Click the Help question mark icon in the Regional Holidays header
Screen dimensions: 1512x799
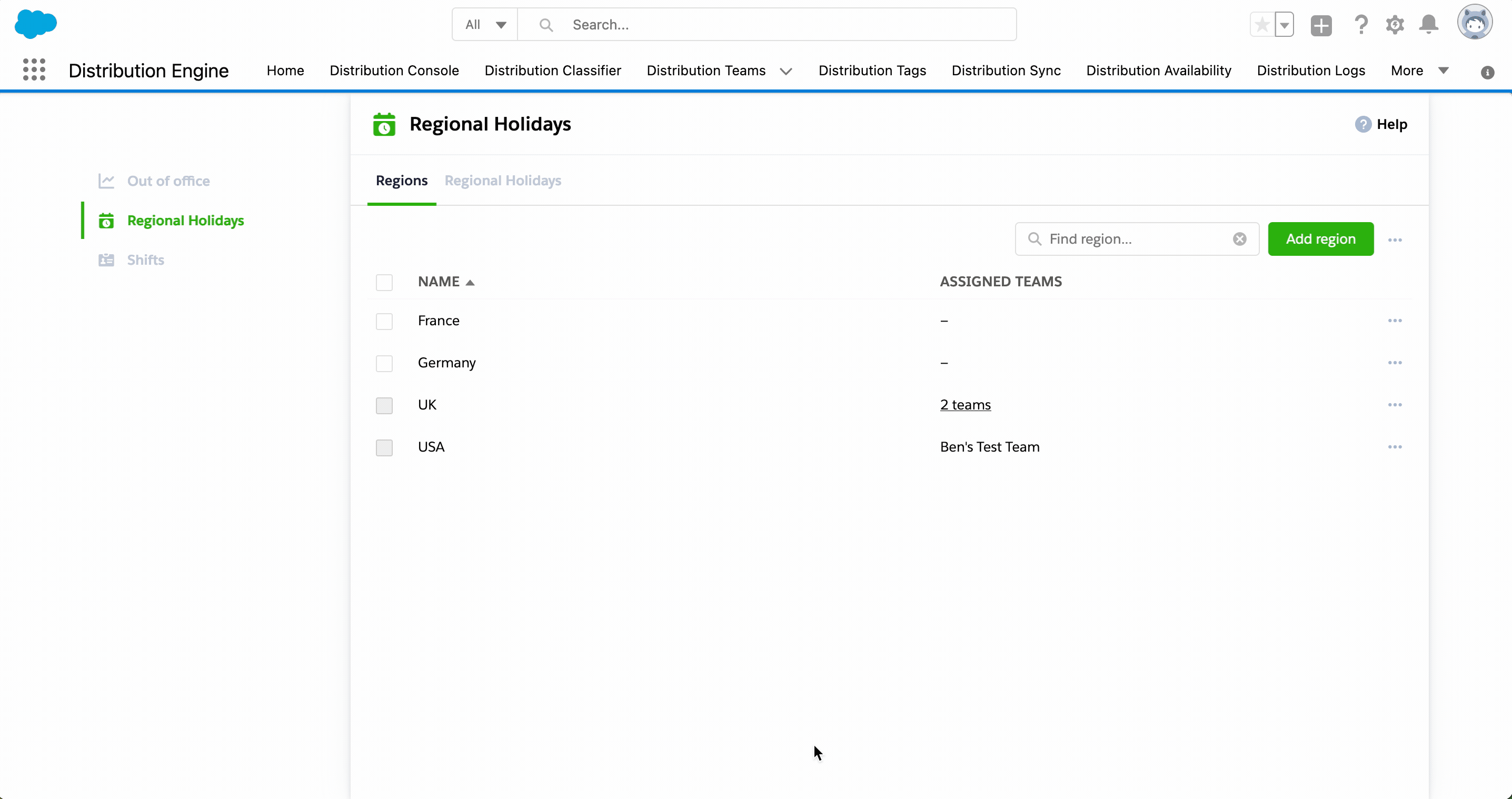coord(1363,124)
